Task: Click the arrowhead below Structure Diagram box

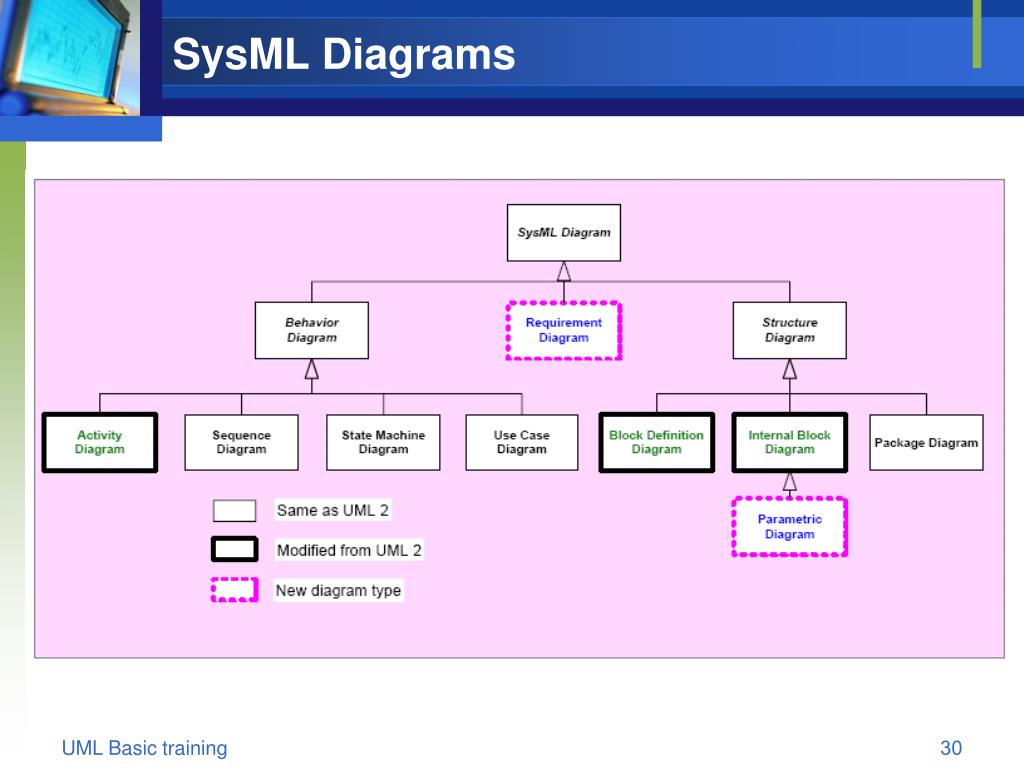Action: click(x=790, y=369)
